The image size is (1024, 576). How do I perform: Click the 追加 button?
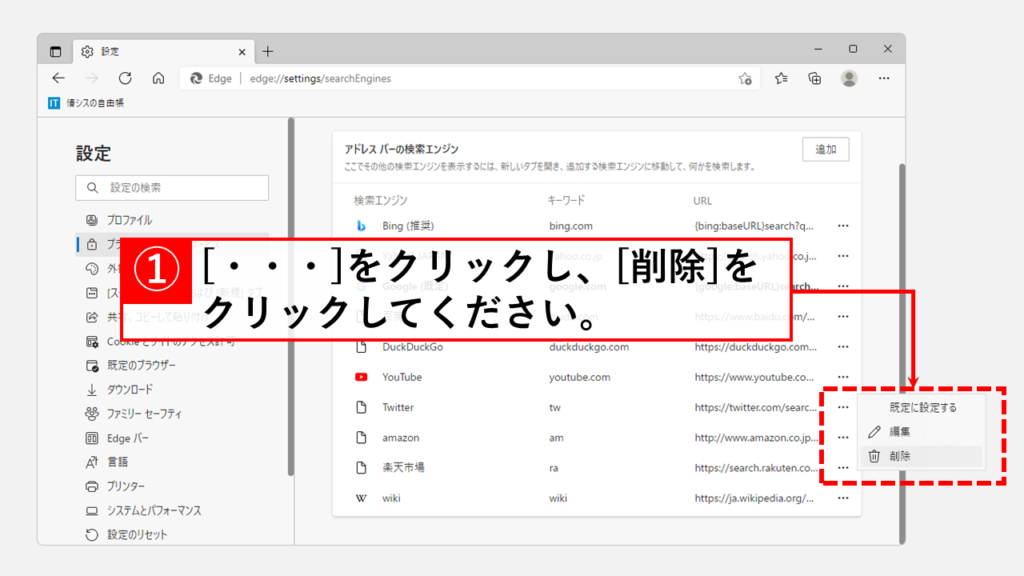[x=825, y=150]
